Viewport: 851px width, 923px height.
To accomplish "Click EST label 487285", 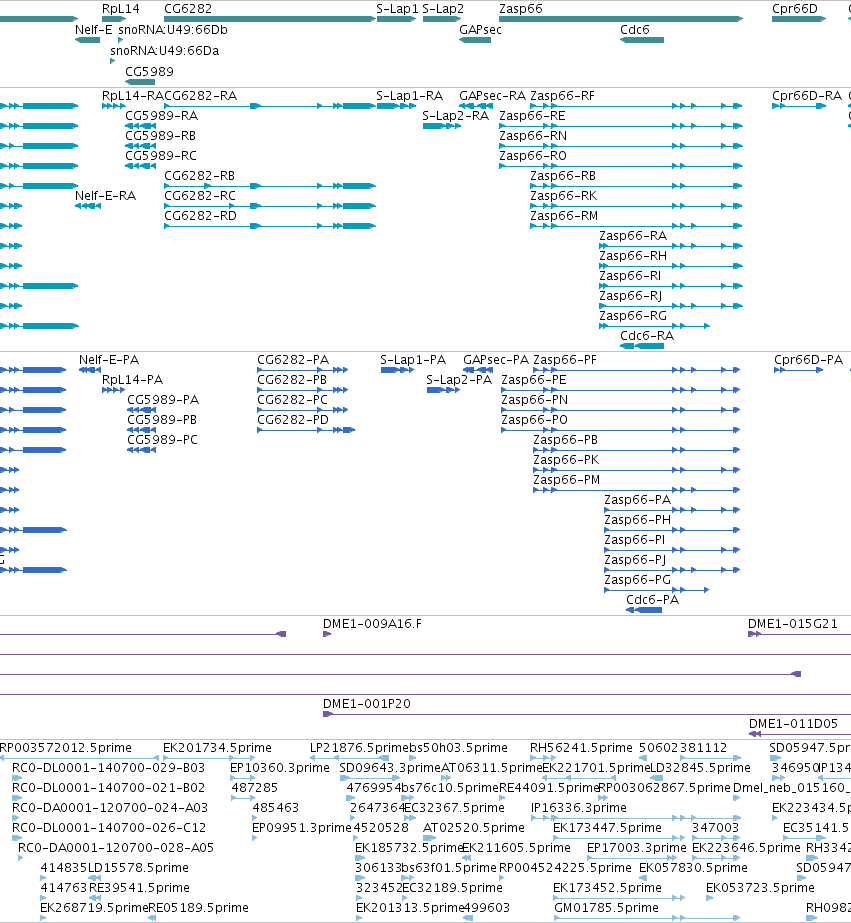I will coord(254,788).
